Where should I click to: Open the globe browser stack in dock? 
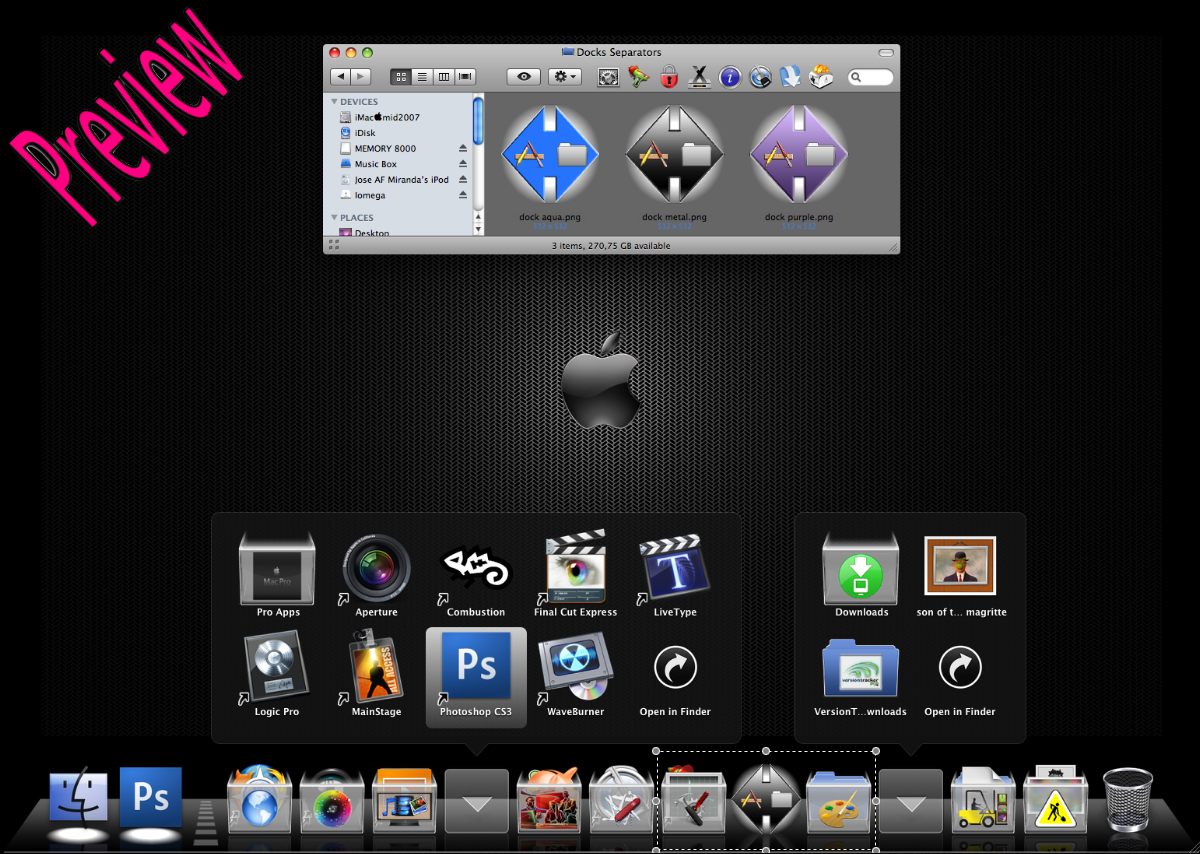click(260, 797)
